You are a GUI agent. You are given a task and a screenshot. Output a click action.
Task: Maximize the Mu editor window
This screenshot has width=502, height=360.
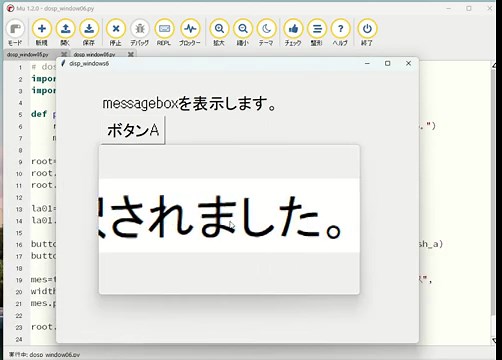[x=469, y=8]
